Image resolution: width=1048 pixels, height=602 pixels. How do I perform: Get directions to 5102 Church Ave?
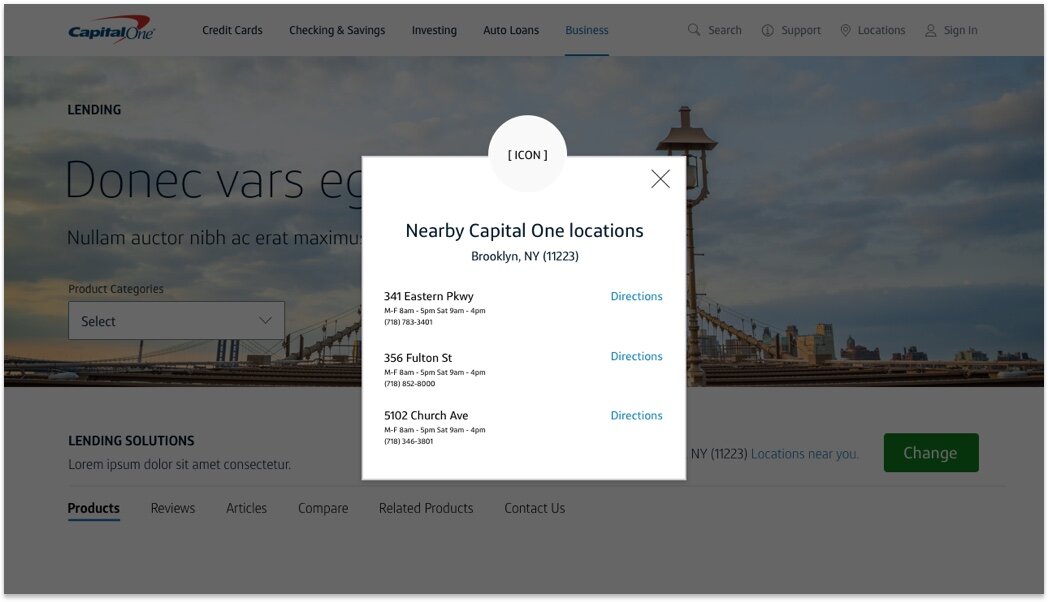pyautogui.click(x=636, y=415)
